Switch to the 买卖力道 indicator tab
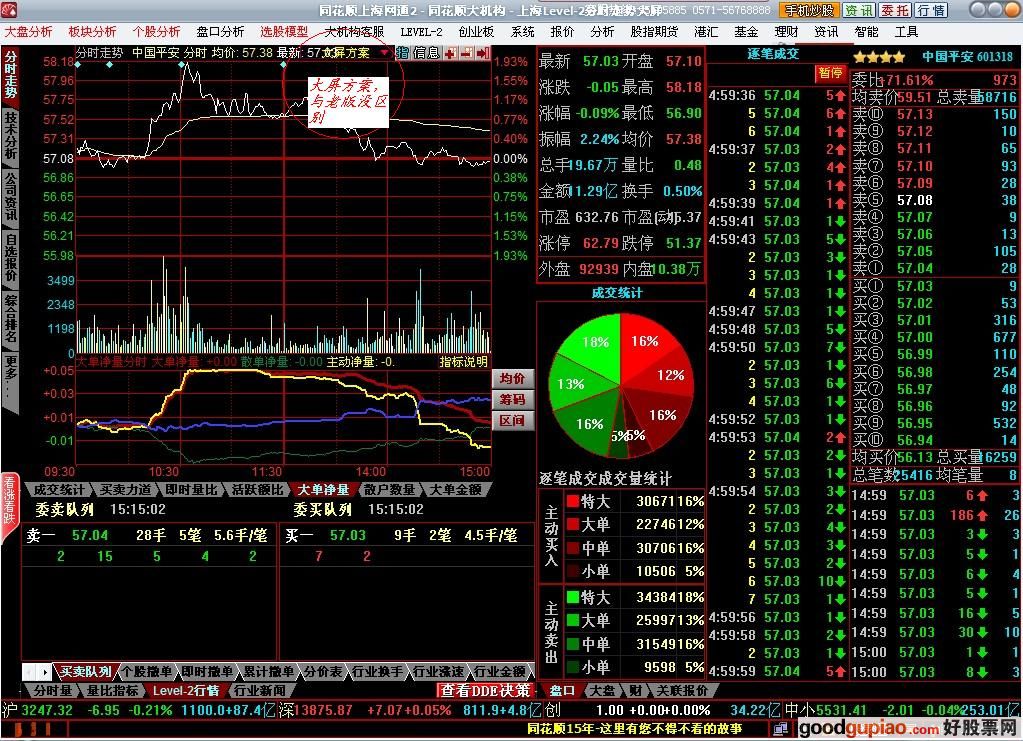This screenshot has height=741, width=1023. coord(126,489)
